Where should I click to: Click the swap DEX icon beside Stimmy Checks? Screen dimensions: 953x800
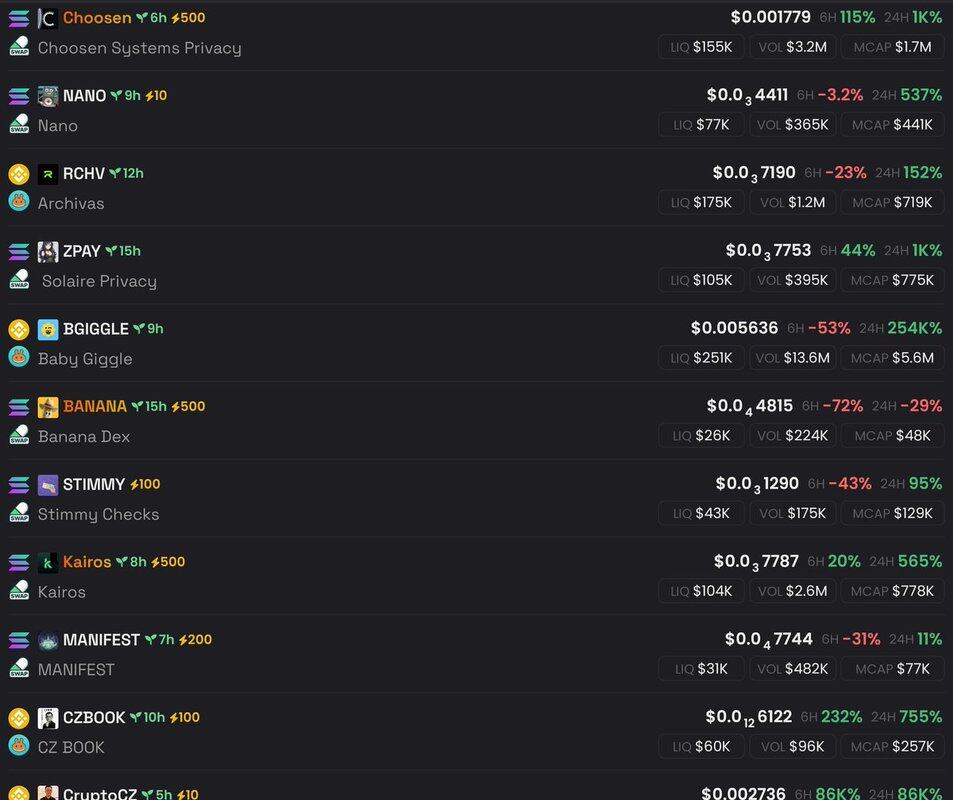(x=19, y=513)
